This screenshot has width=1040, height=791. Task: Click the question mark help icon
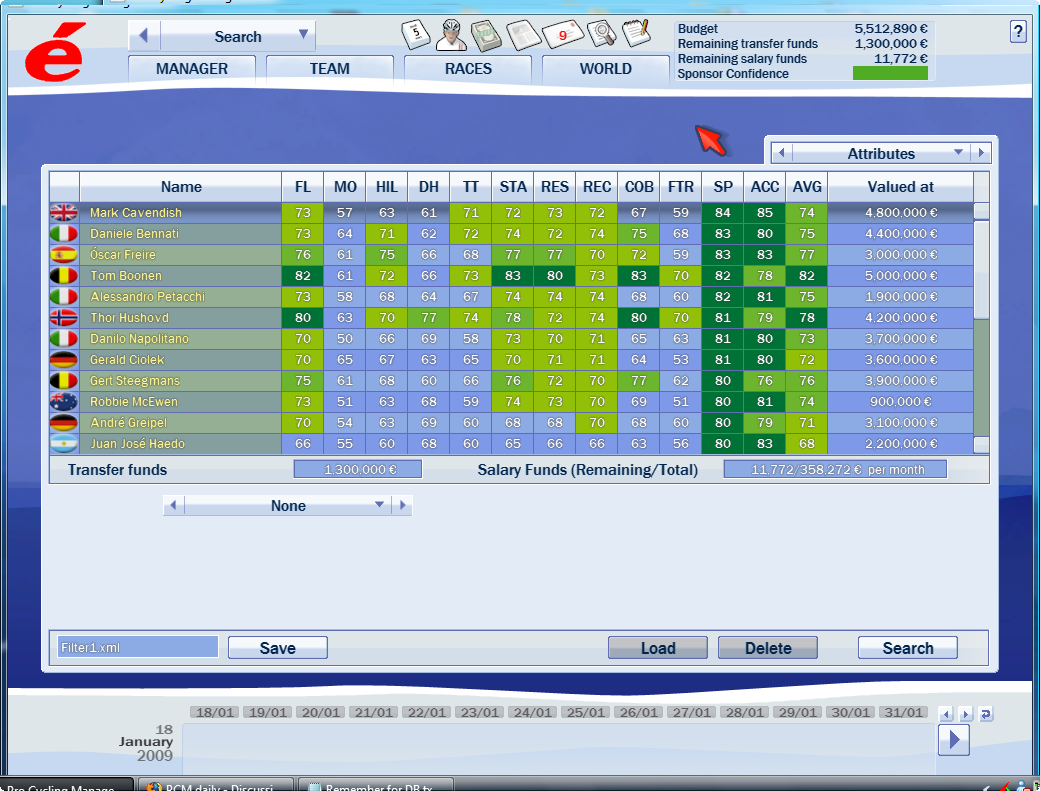tap(1018, 32)
